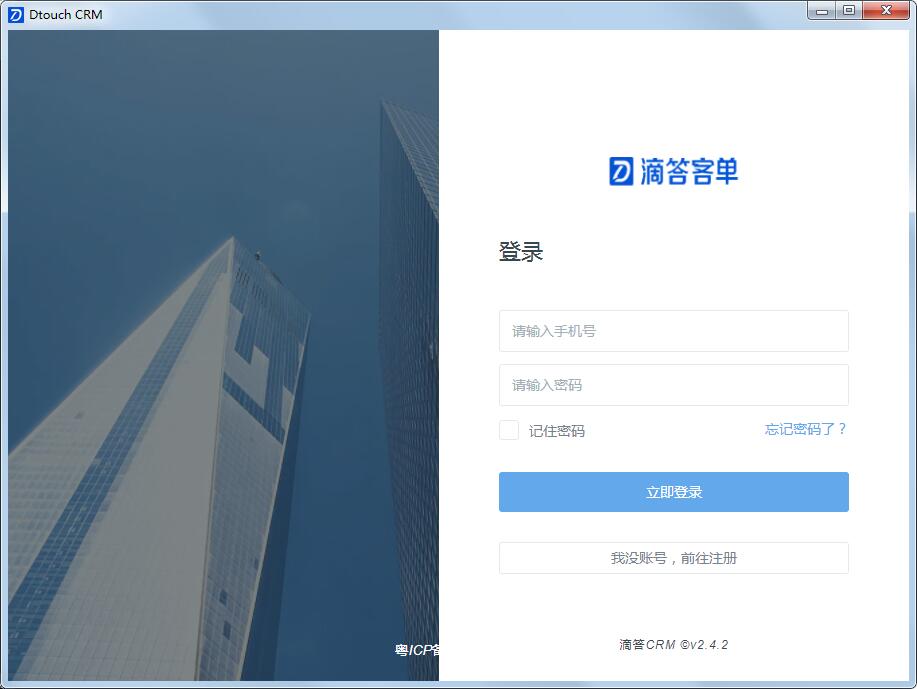Viewport: 917px width, 689px height.
Task: Click the 记住密码 label text
Action: [556, 431]
